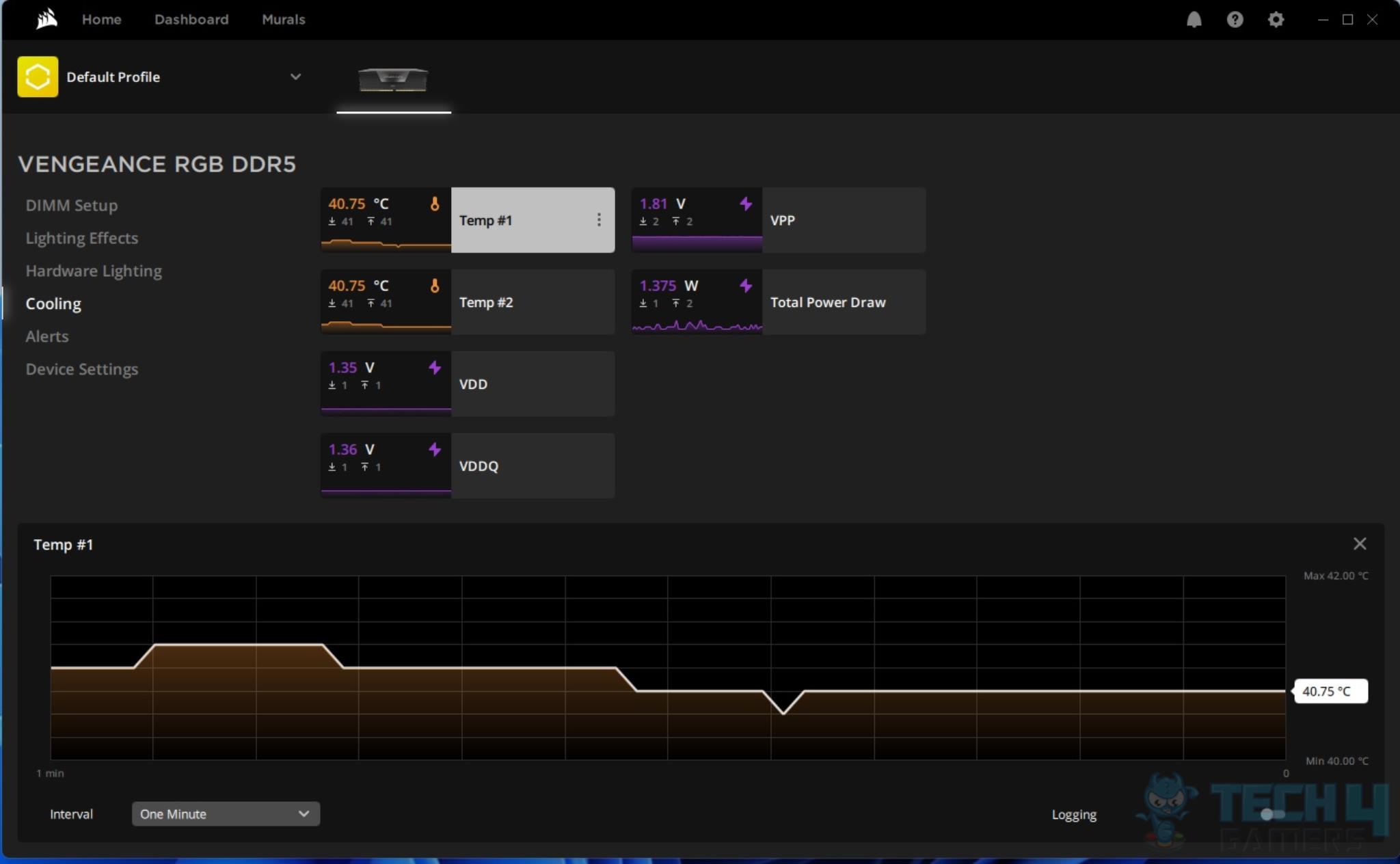Click the Corsair sails logo icon
Viewport: 1400px width, 864px height.
click(x=46, y=19)
